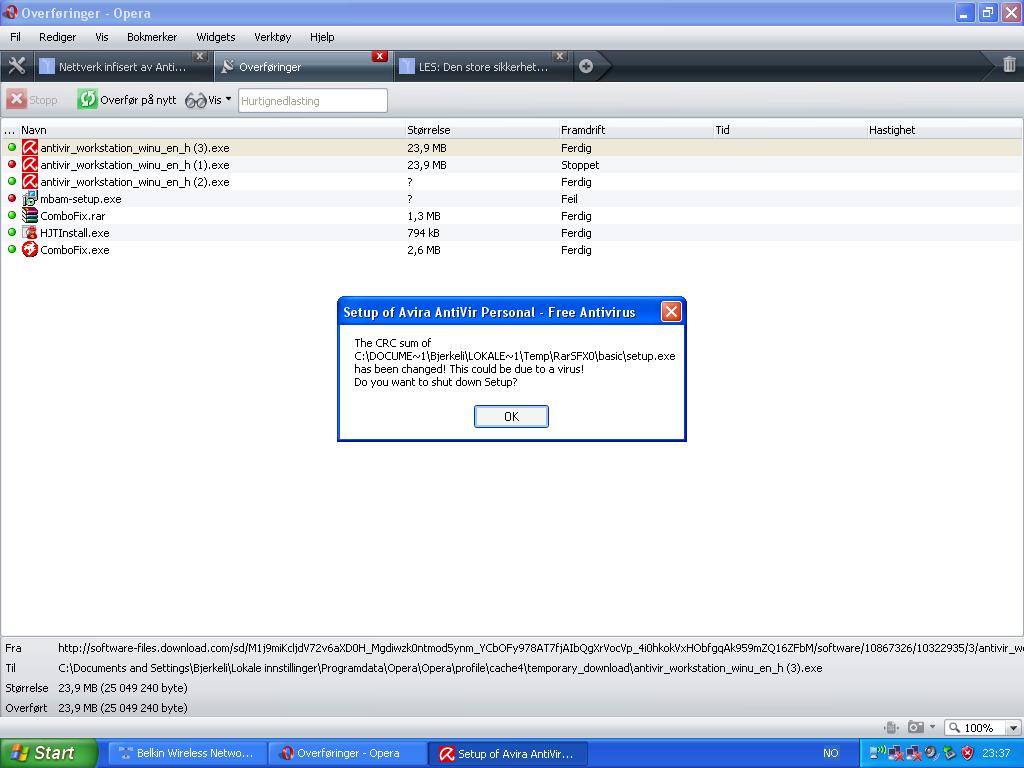Close the Avira Setup dialog with X
The width and height of the screenshot is (1024, 768).
pos(671,312)
